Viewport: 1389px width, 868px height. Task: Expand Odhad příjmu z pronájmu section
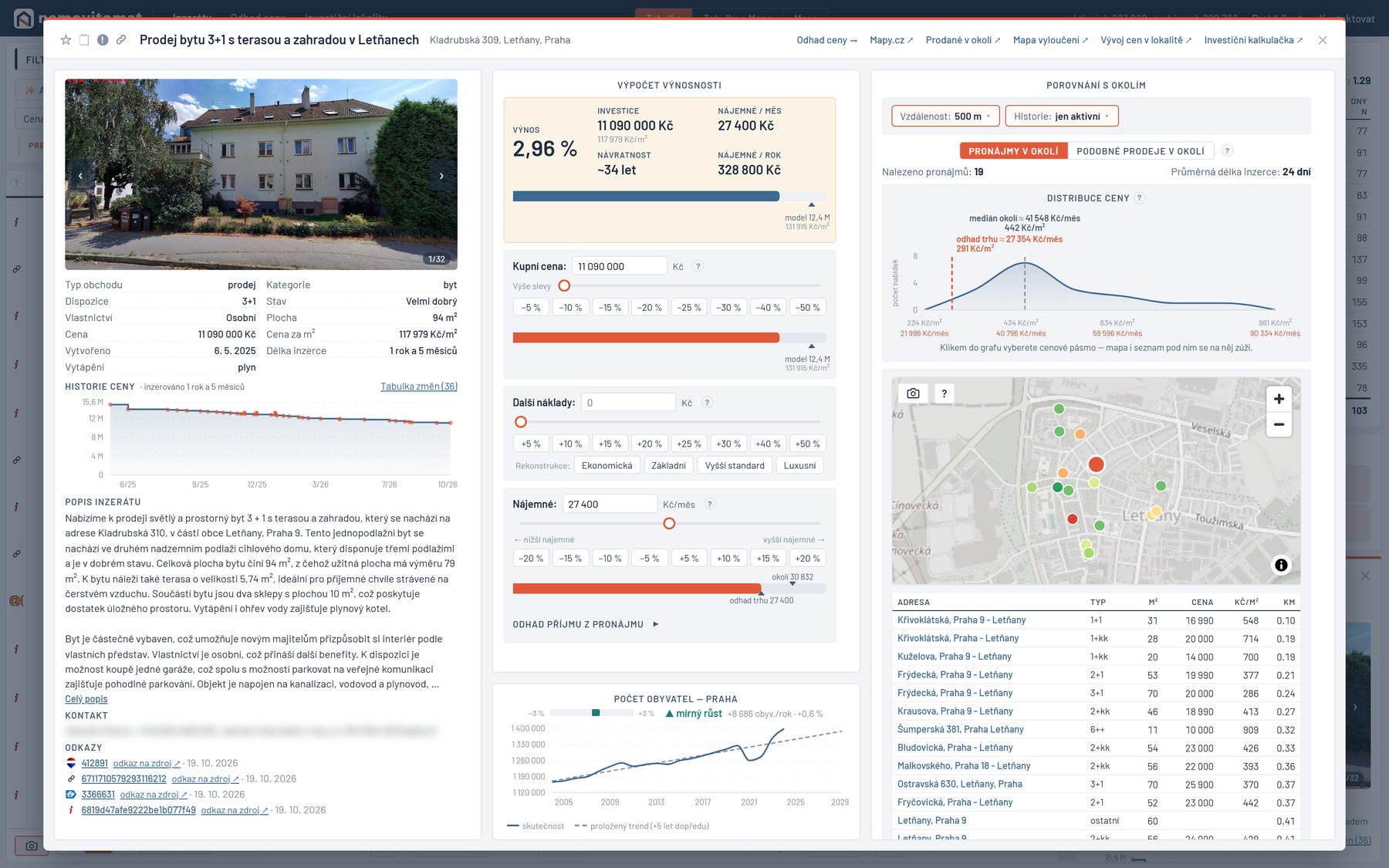(586, 624)
